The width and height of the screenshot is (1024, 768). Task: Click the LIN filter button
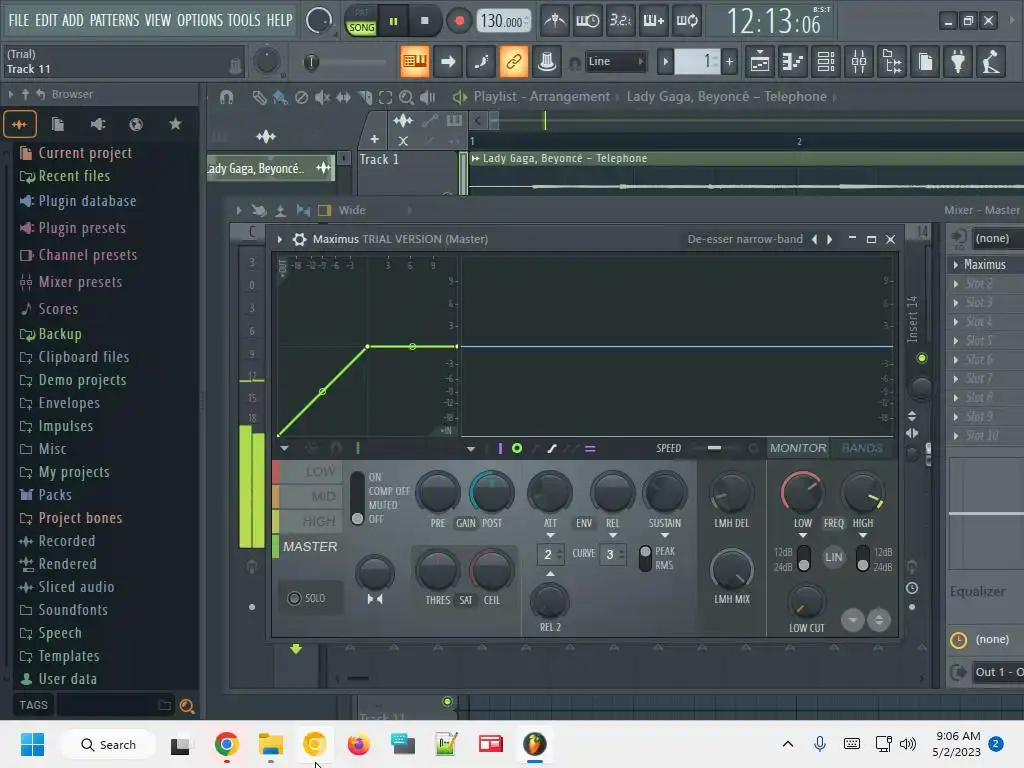(833, 557)
